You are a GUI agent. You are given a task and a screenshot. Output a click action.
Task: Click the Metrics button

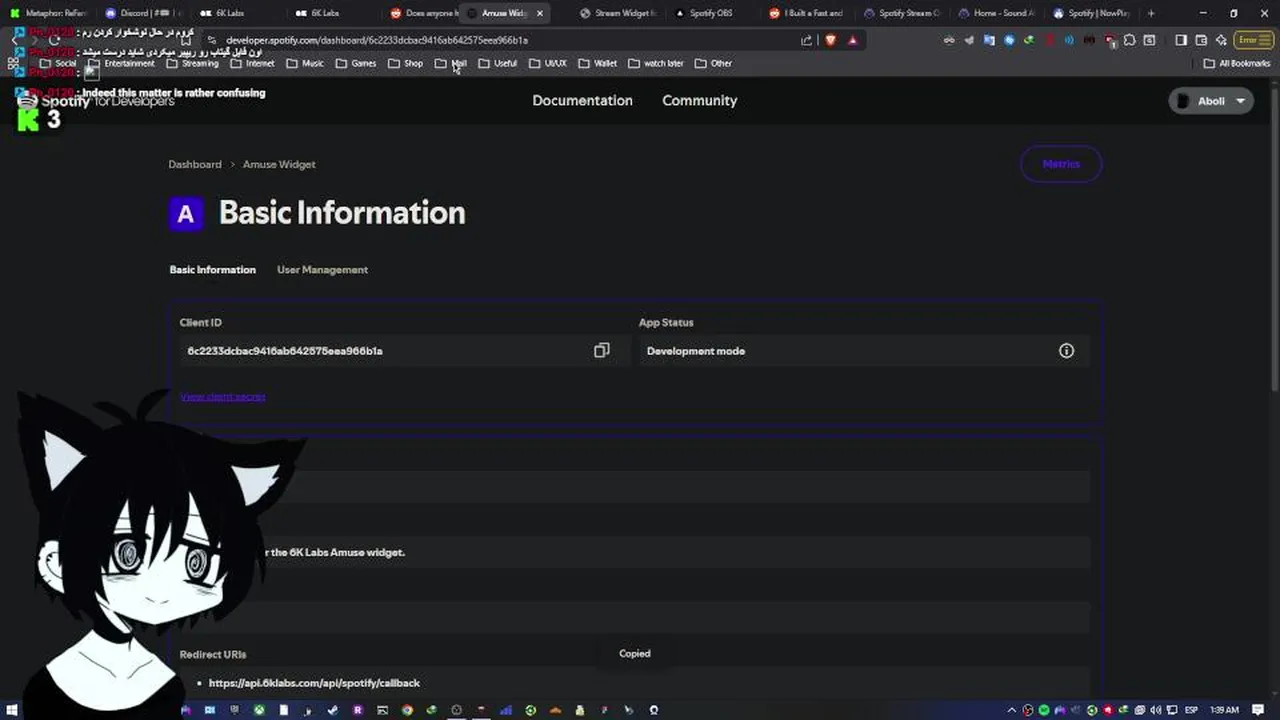[x=1061, y=164]
